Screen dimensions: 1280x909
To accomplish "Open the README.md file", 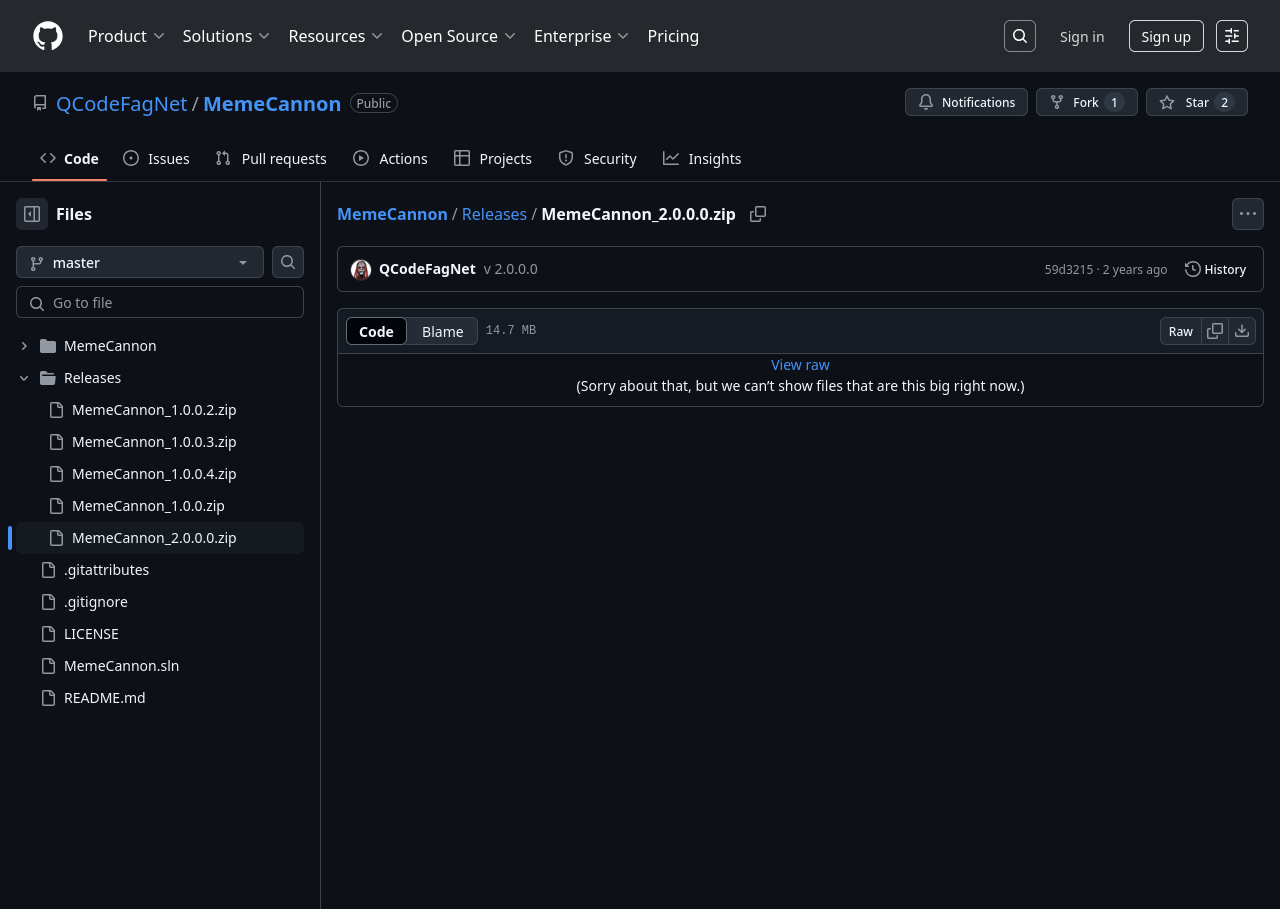I will (x=105, y=698).
